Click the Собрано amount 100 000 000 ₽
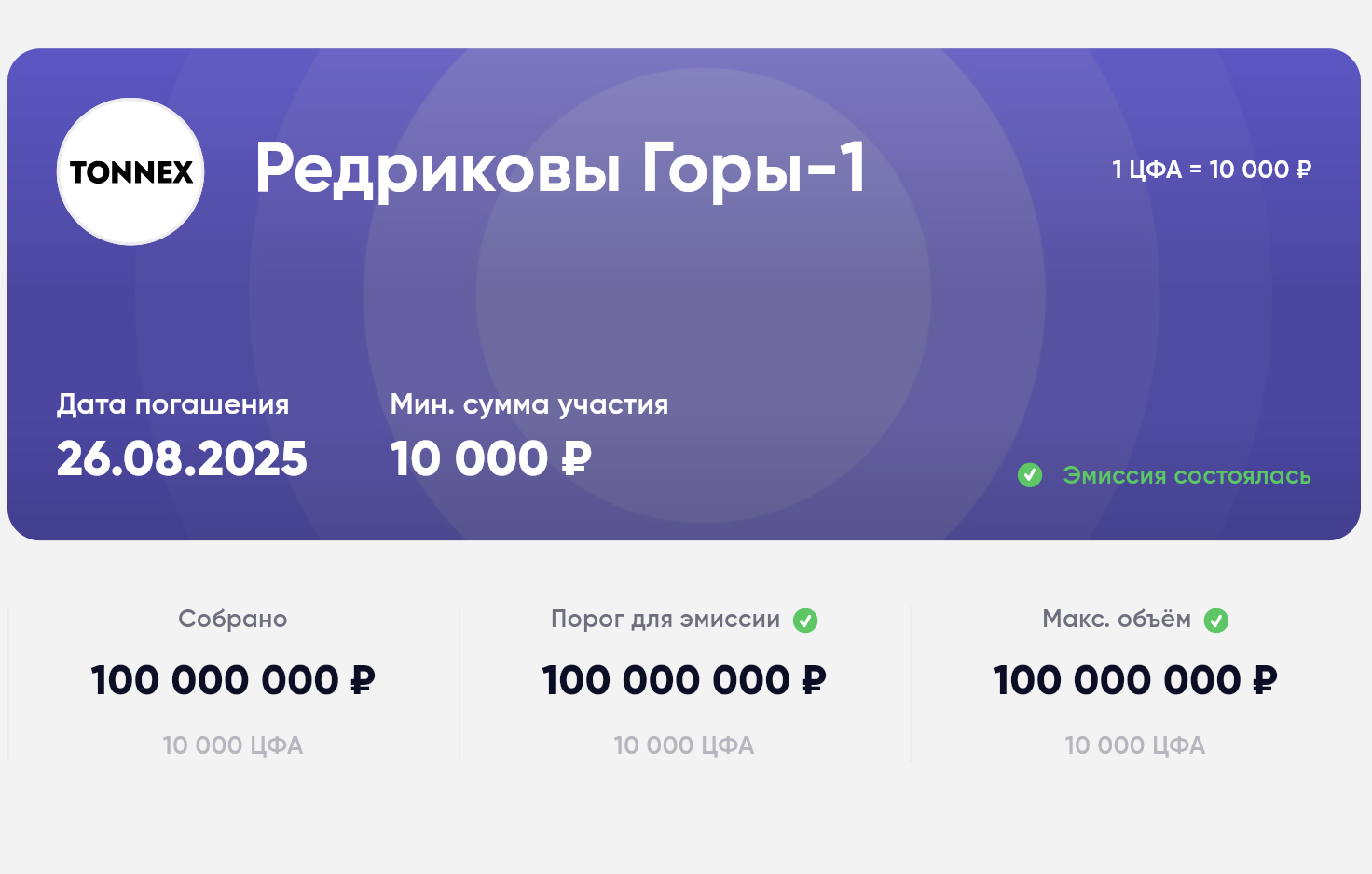1372x874 pixels. click(233, 680)
